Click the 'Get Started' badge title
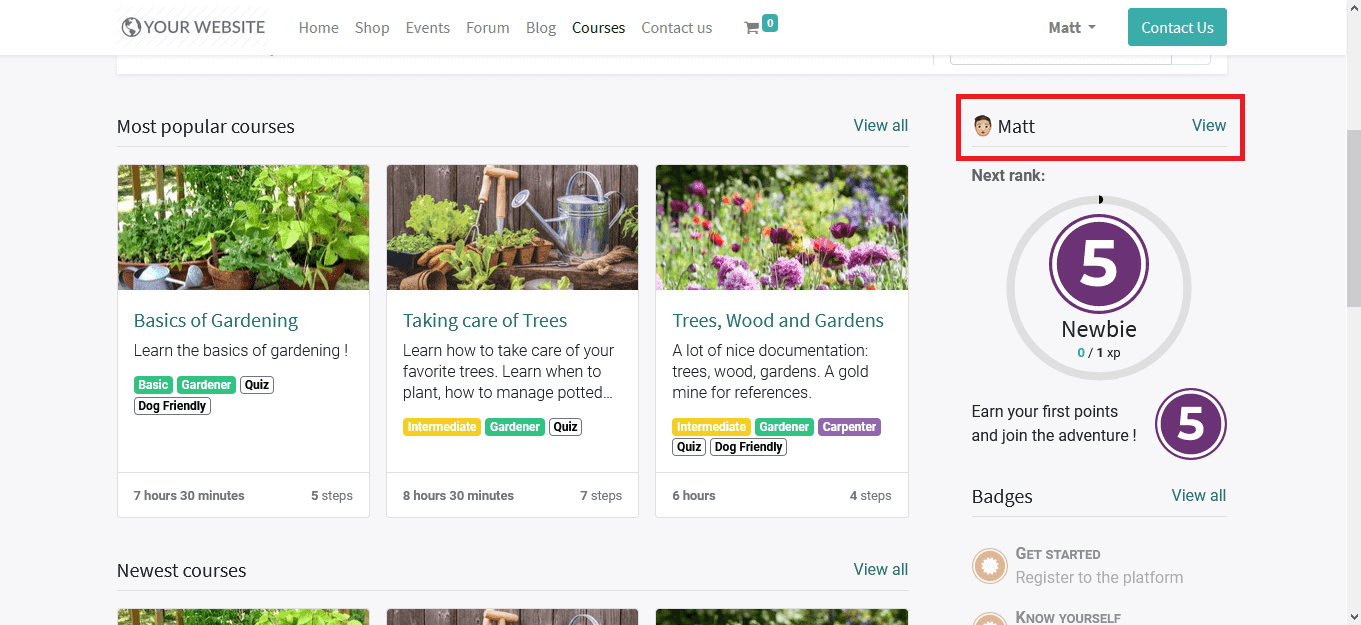 pyautogui.click(x=1058, y=553)
